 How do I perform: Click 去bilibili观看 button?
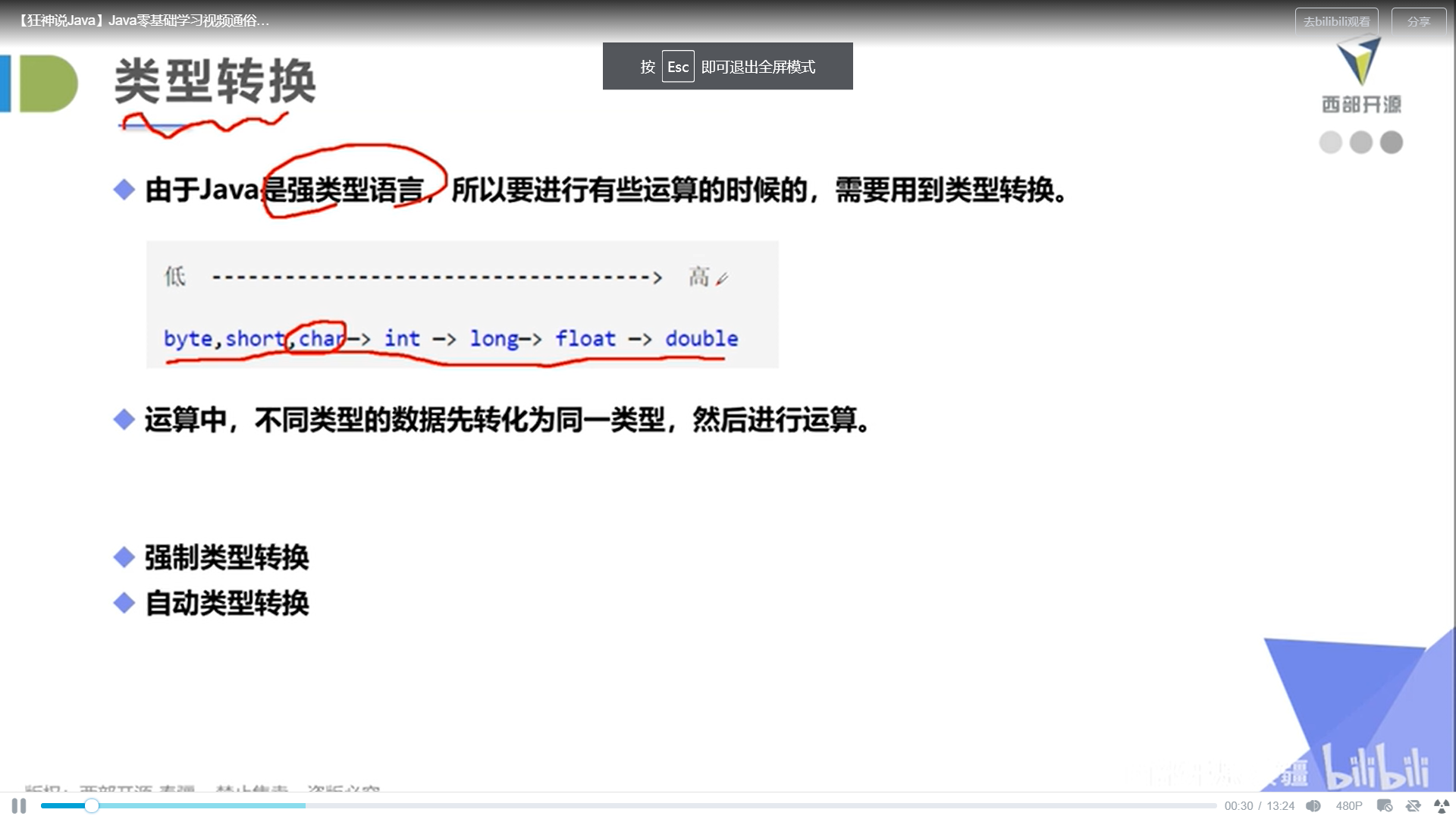pyautogui.click(x=1336, y=21)
